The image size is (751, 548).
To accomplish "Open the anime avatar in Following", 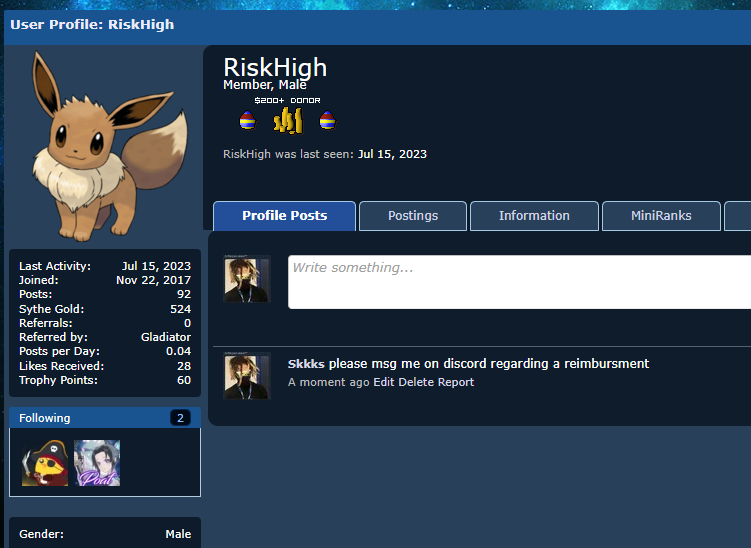I will [x=97, y=463].
